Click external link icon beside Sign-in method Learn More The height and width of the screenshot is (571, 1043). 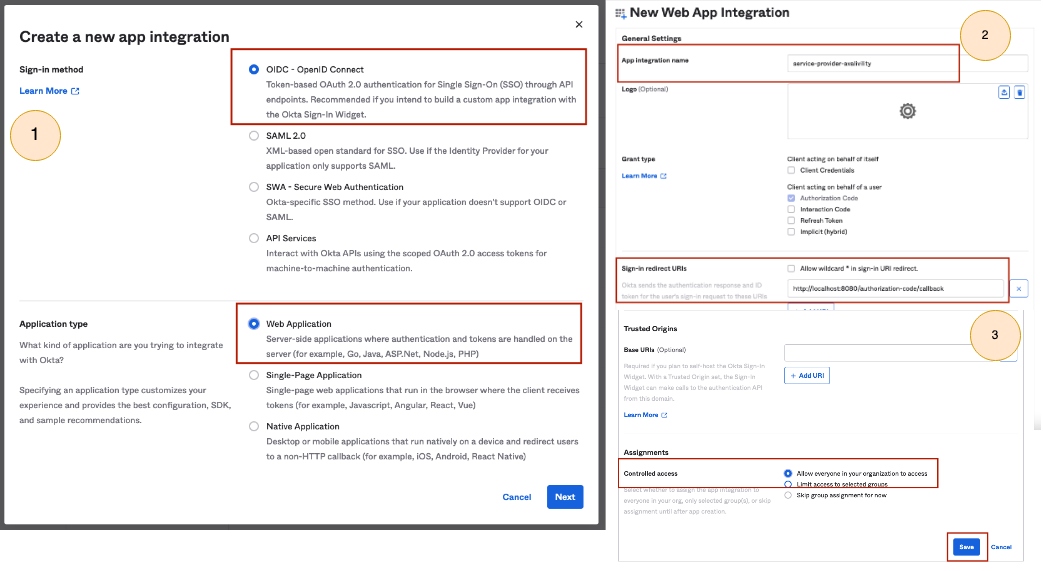(75, 91)
